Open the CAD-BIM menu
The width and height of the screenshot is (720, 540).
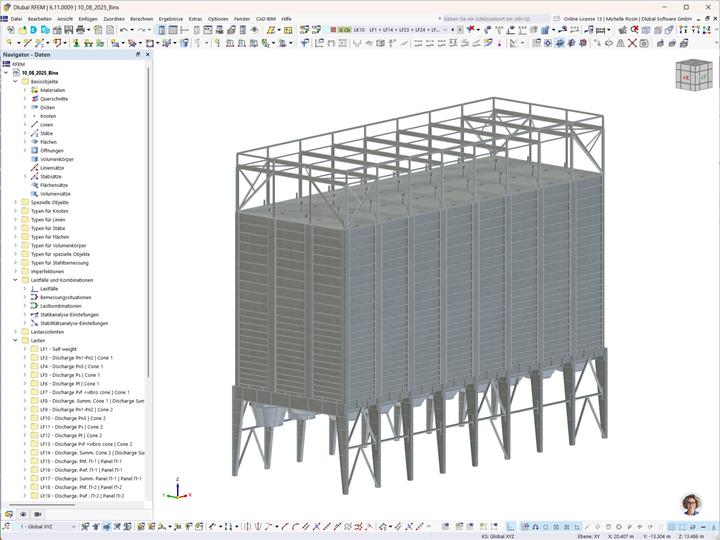(x=266, y=19)
